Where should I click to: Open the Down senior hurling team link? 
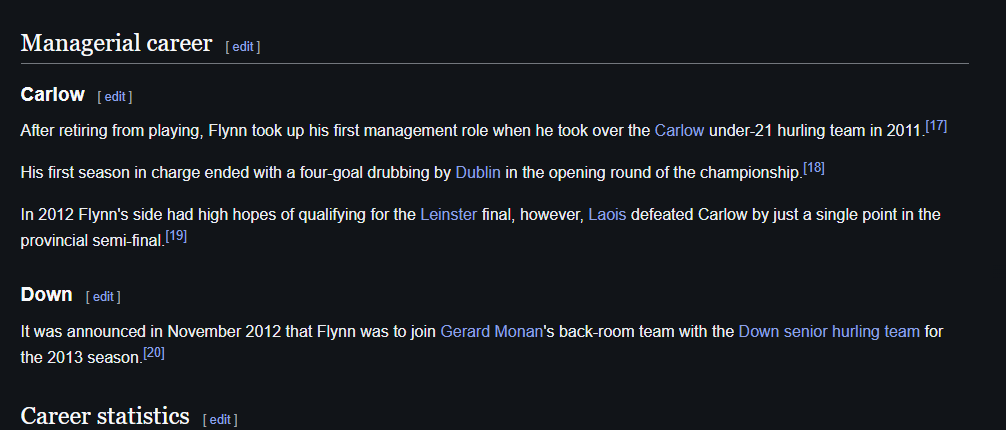click(x=829, y=332)
